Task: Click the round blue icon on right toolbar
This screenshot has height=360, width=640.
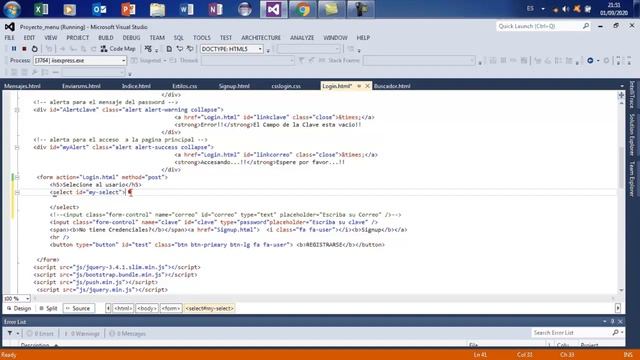Action: pos(590,60)
